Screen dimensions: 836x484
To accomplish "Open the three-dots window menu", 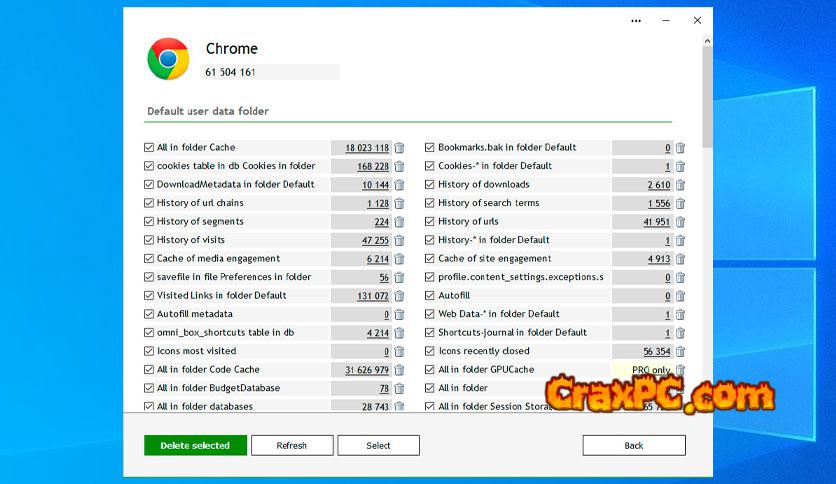I will 636,20.
